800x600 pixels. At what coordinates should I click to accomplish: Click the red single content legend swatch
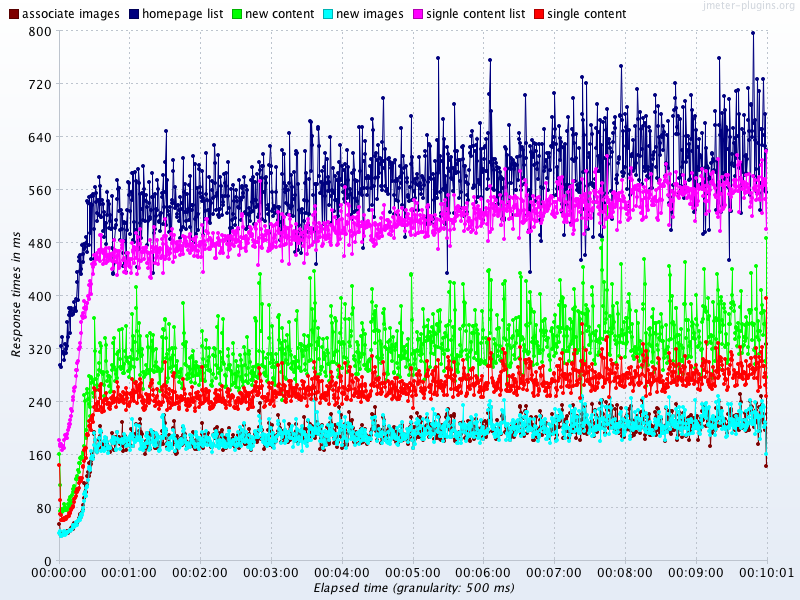point(538,14)
